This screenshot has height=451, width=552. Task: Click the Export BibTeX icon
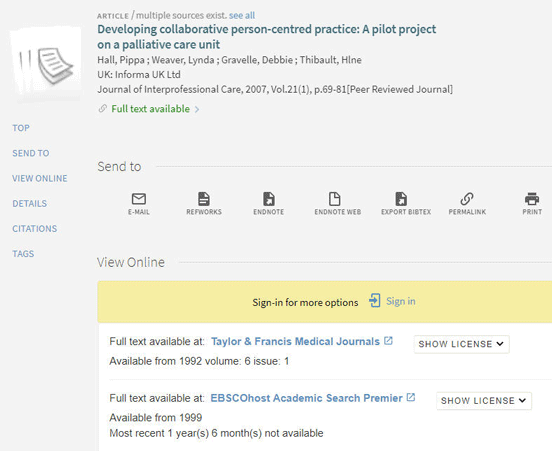click(x=401, y=199)
